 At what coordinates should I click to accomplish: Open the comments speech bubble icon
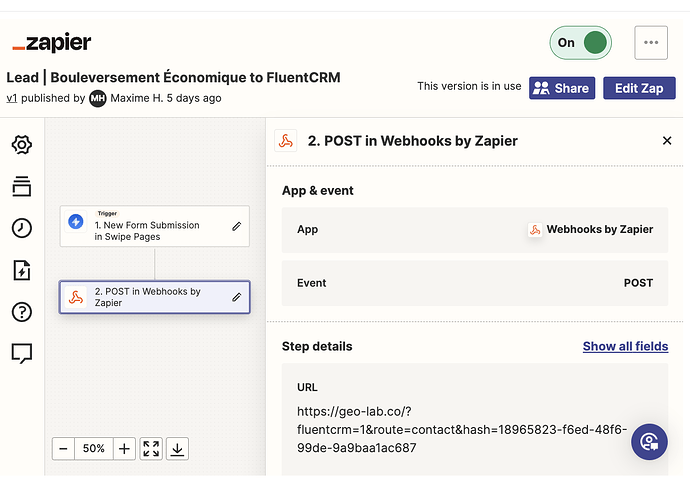click(x=21, y=352)
